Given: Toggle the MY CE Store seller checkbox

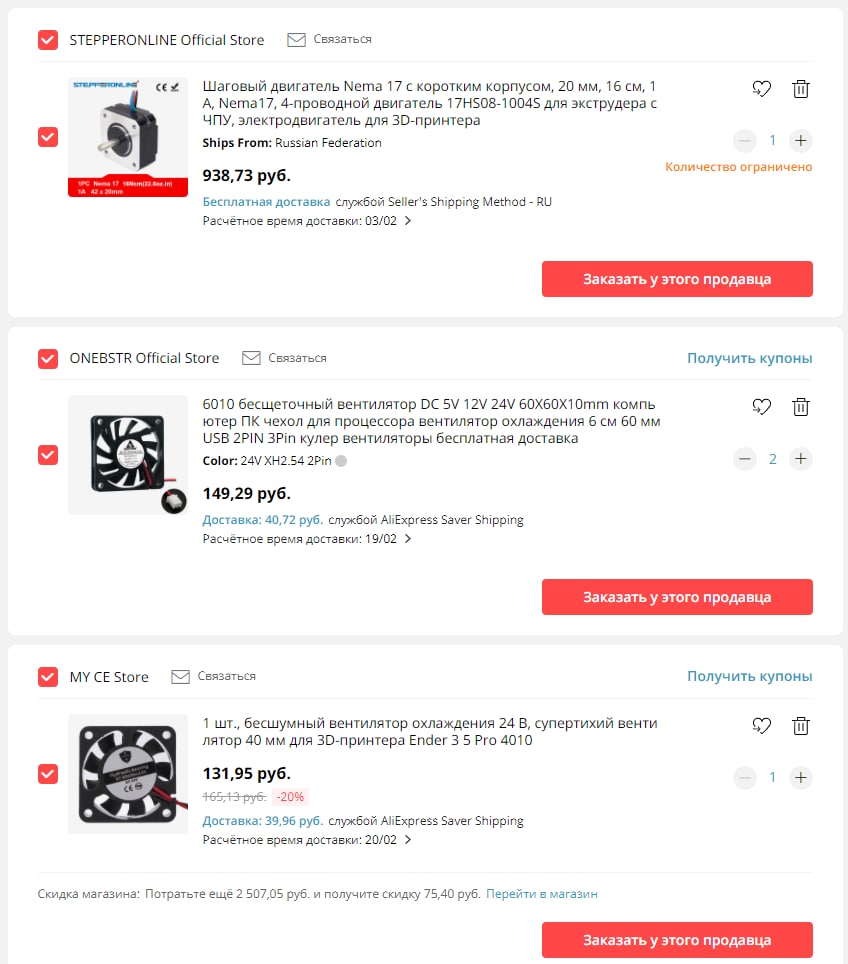Looking at the screenshot, I should pos(48,677).
